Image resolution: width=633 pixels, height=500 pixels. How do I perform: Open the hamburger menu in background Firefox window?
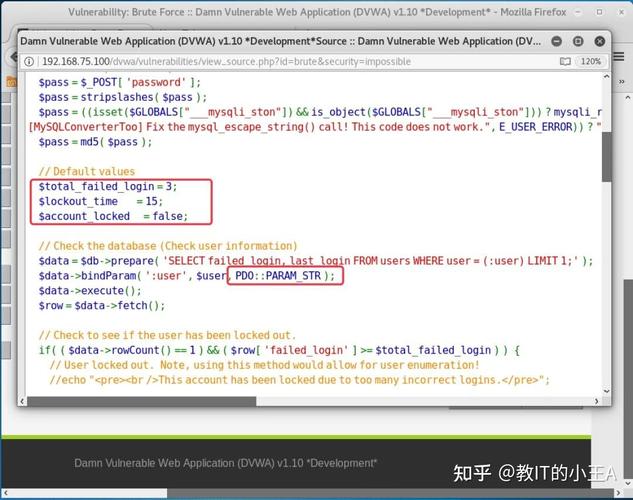619,56
